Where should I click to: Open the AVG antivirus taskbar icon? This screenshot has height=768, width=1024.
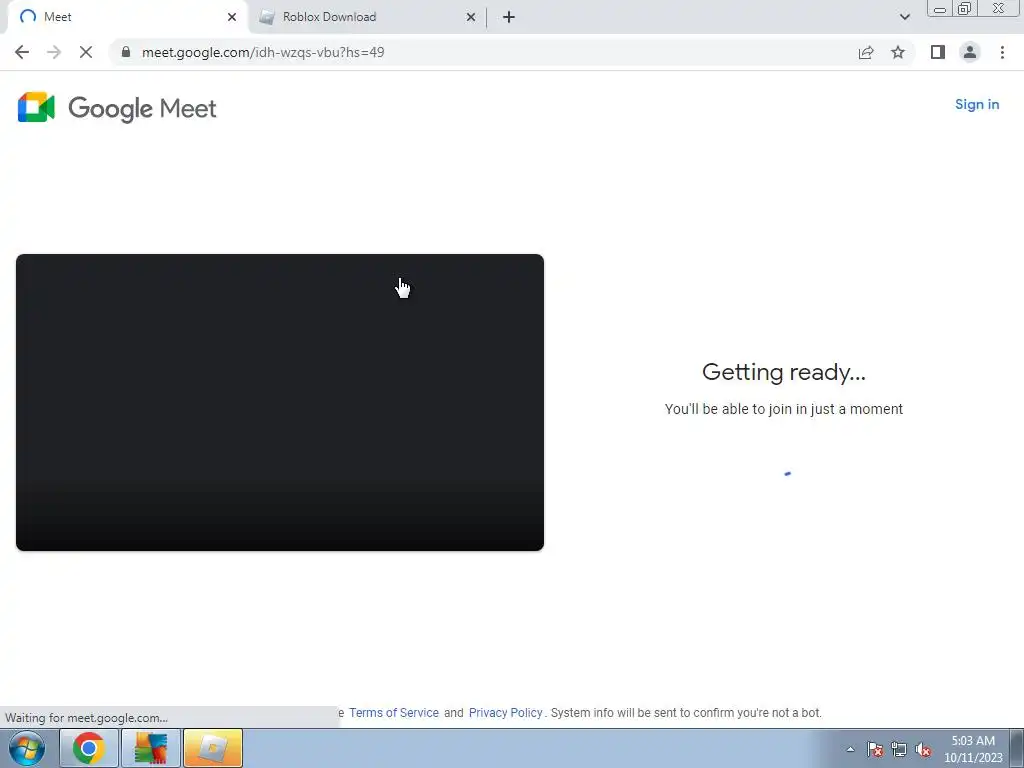(151, 748)
